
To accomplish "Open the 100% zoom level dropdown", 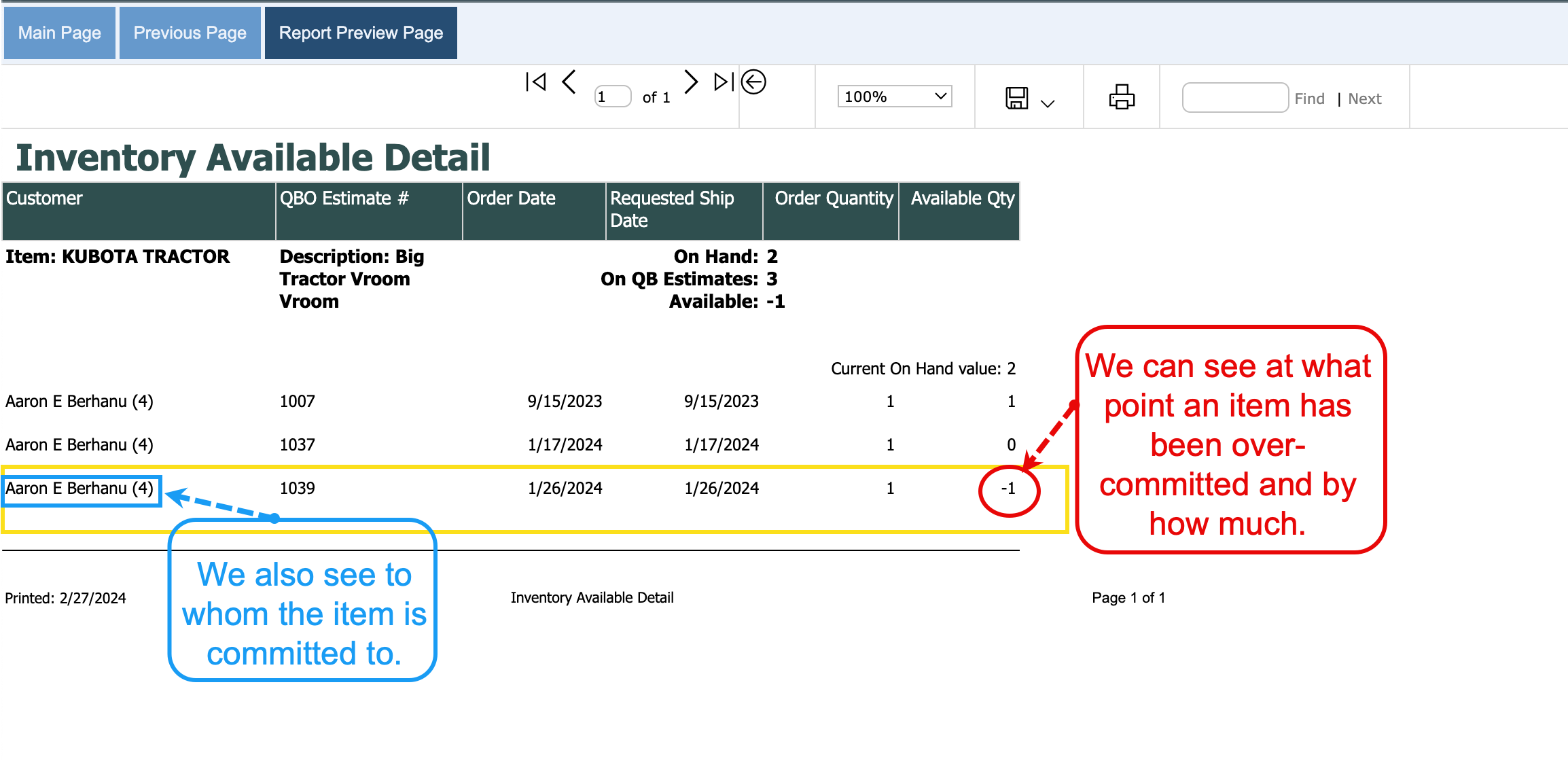I will click(x=894, y=96).
